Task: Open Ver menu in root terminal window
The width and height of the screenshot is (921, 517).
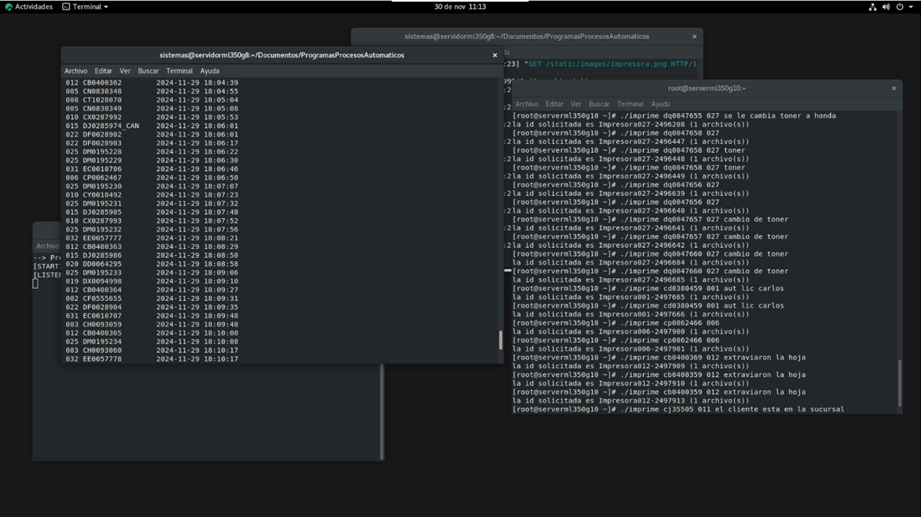Action: (x=576, y=104)
